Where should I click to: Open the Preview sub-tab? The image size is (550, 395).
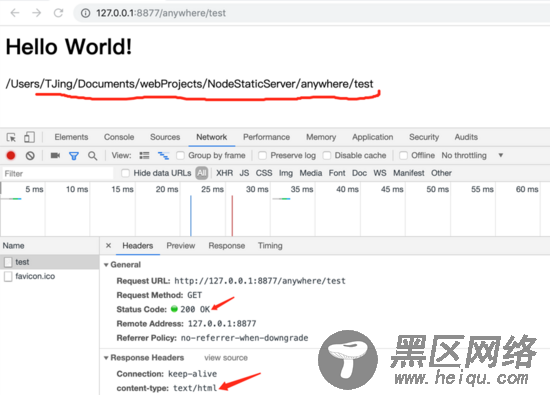tap(181, 246)
